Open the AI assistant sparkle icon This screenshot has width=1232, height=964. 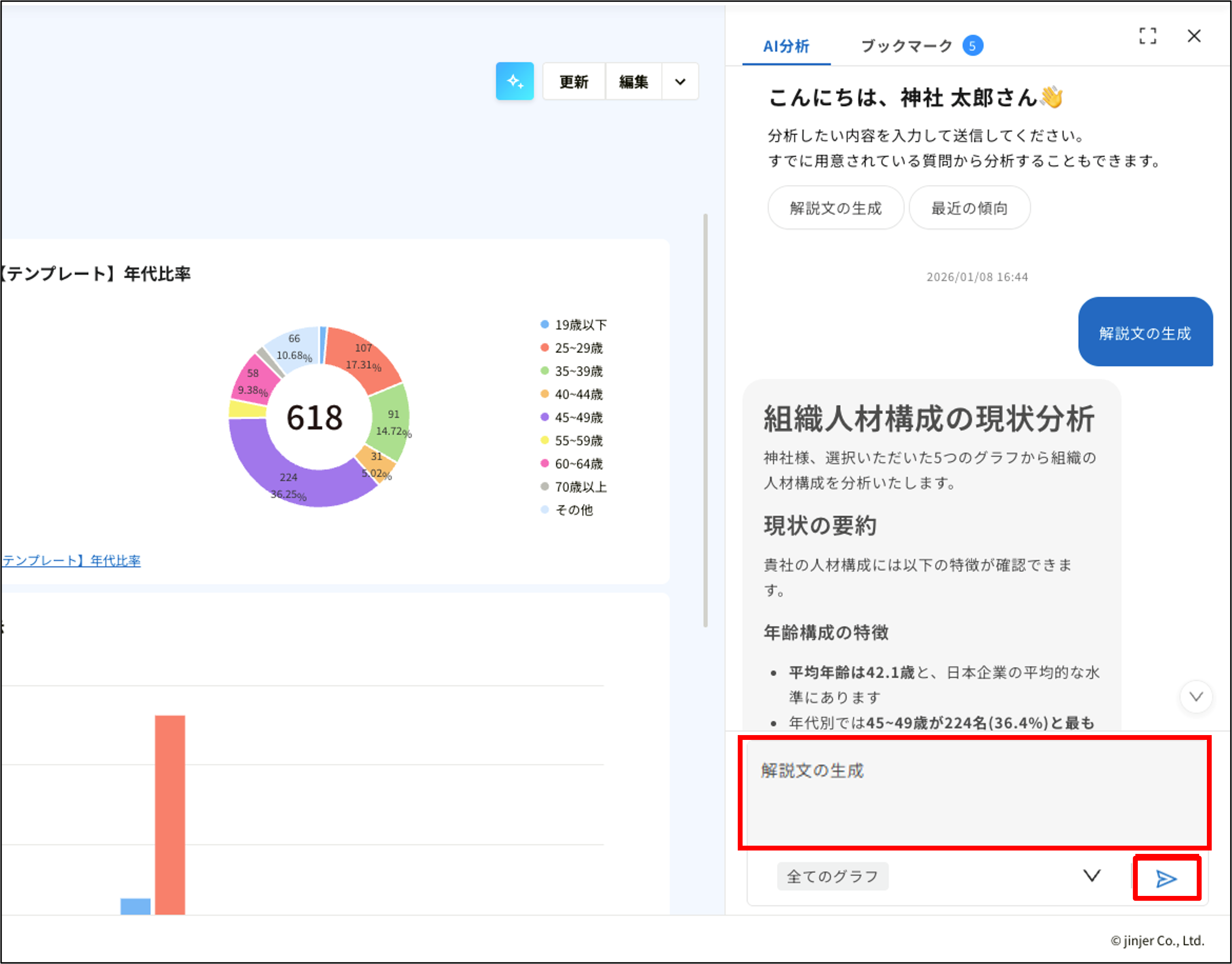click(x=515, y=81)
